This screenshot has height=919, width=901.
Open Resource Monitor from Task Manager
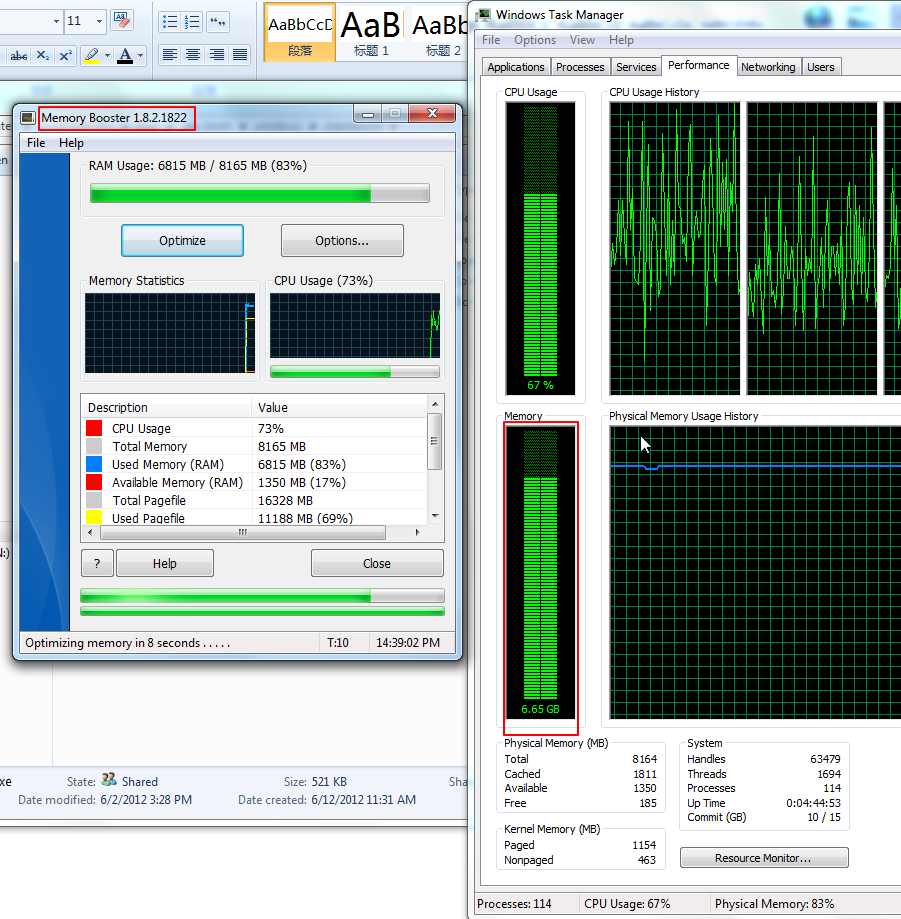pos(764,858)
